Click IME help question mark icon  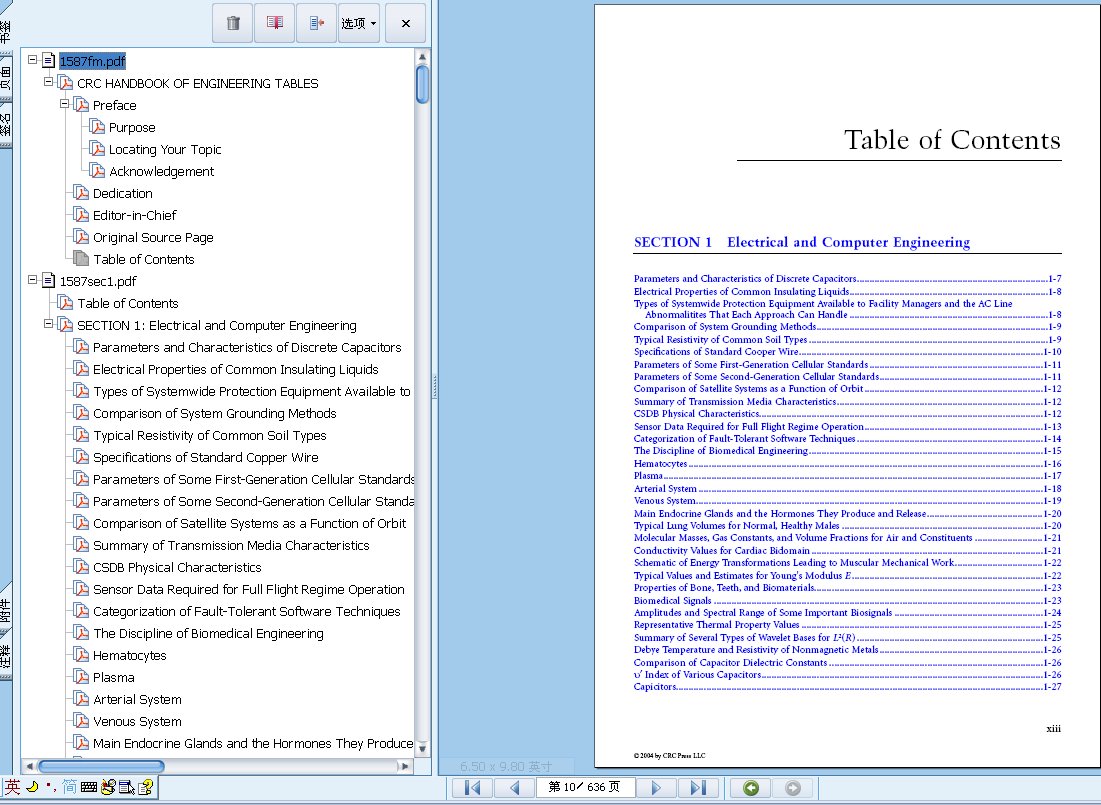point(145,787)
